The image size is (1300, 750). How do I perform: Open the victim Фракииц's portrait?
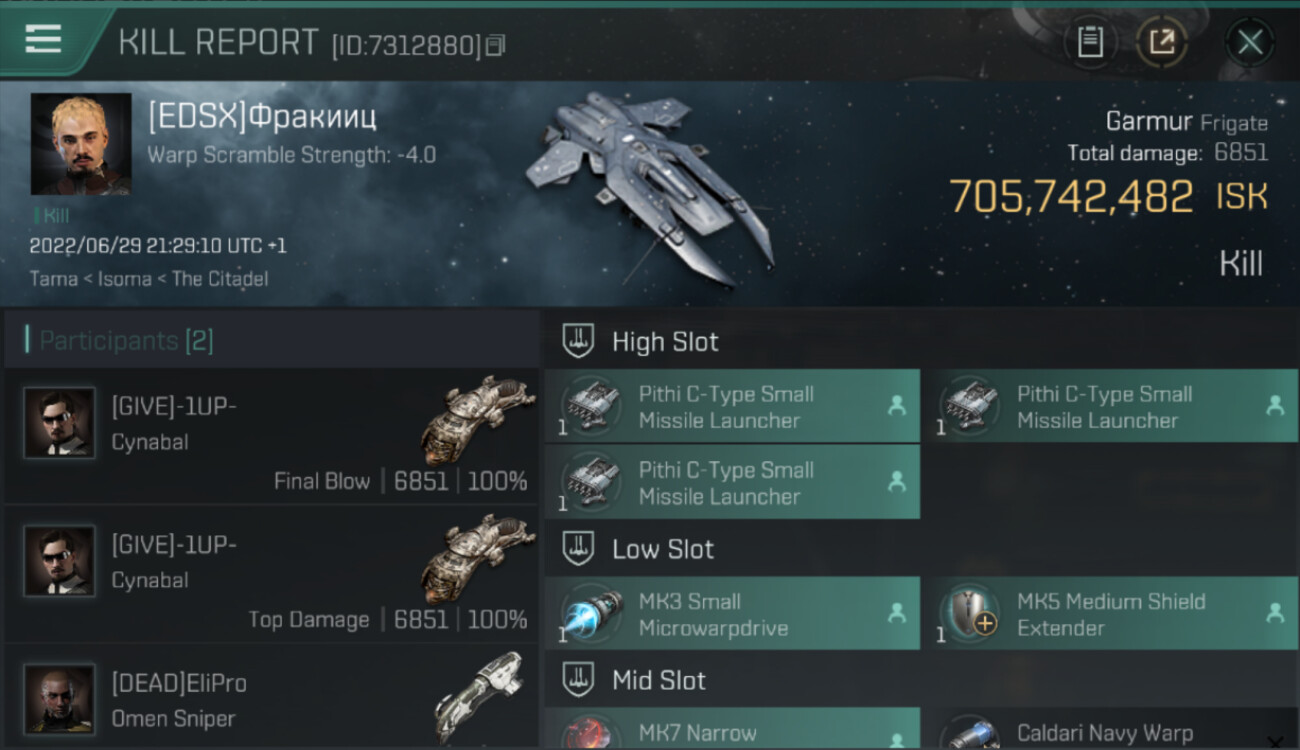pos(81,144)
